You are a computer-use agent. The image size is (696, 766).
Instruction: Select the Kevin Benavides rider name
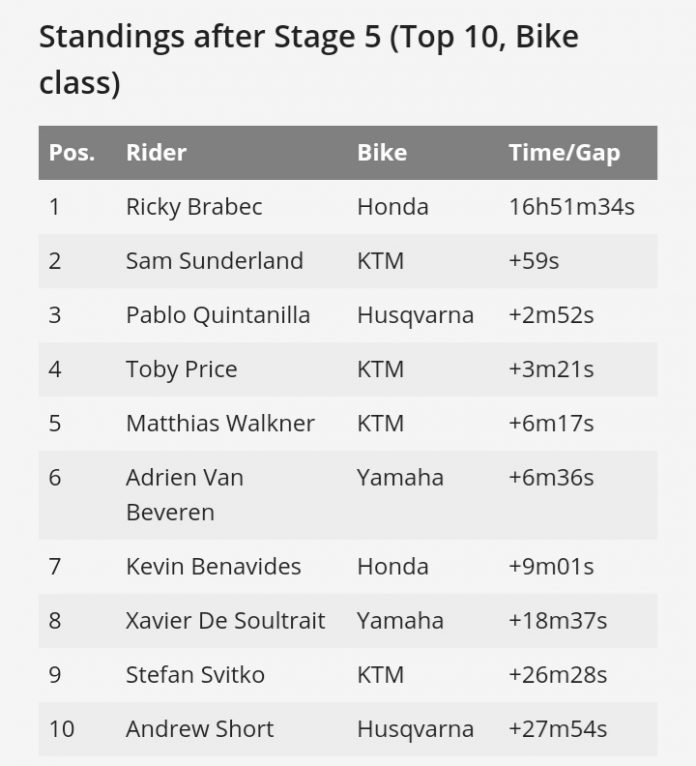pos(213,567)
